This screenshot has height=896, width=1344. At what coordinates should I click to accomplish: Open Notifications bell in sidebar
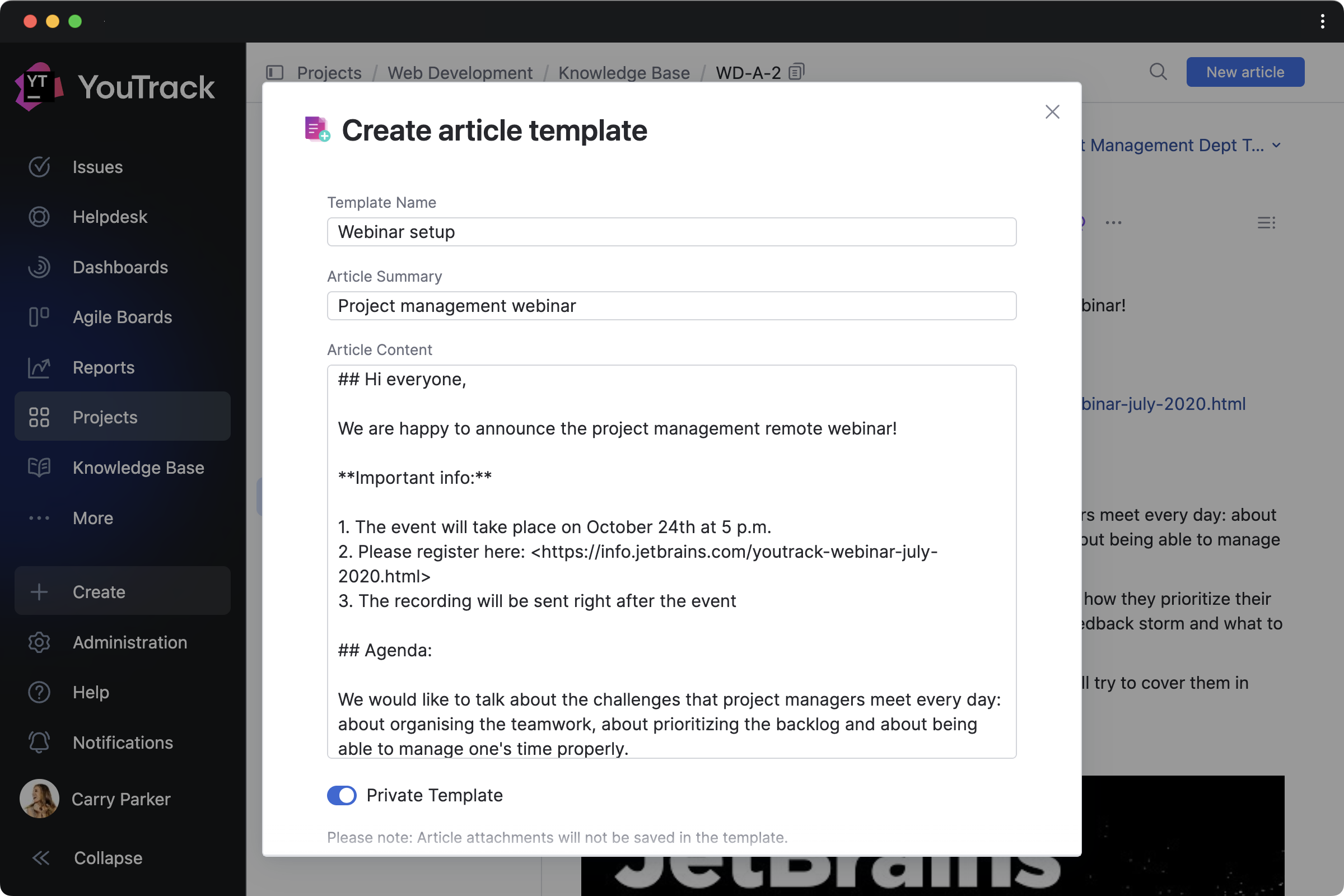coord(39,743)
